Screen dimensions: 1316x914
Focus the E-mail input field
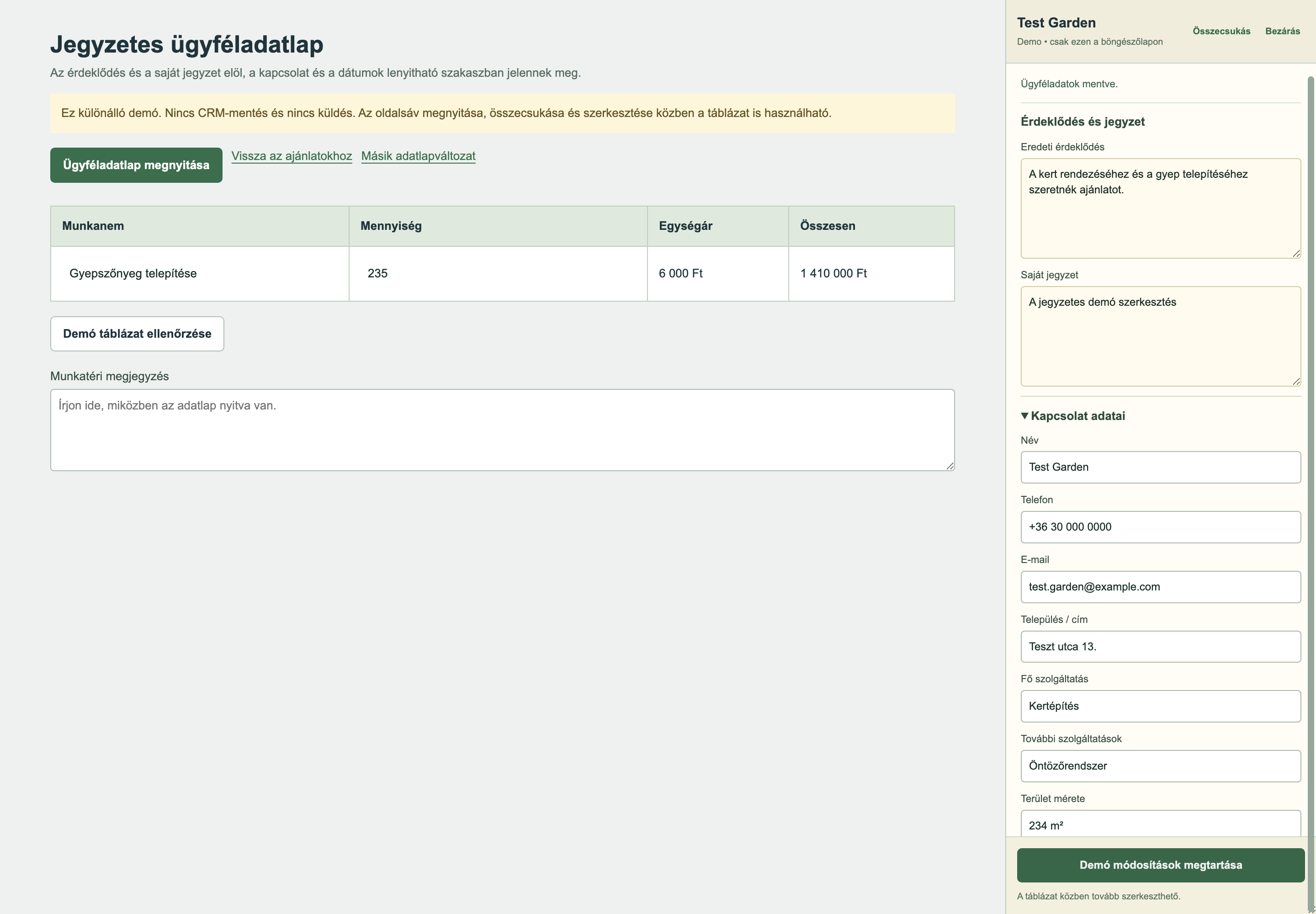[1160, 587]
